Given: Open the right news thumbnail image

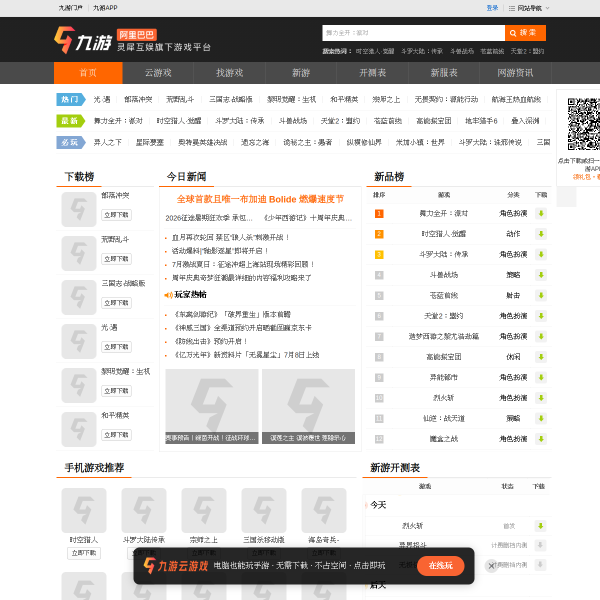Looking at the screenshot, I should (308, 406).
